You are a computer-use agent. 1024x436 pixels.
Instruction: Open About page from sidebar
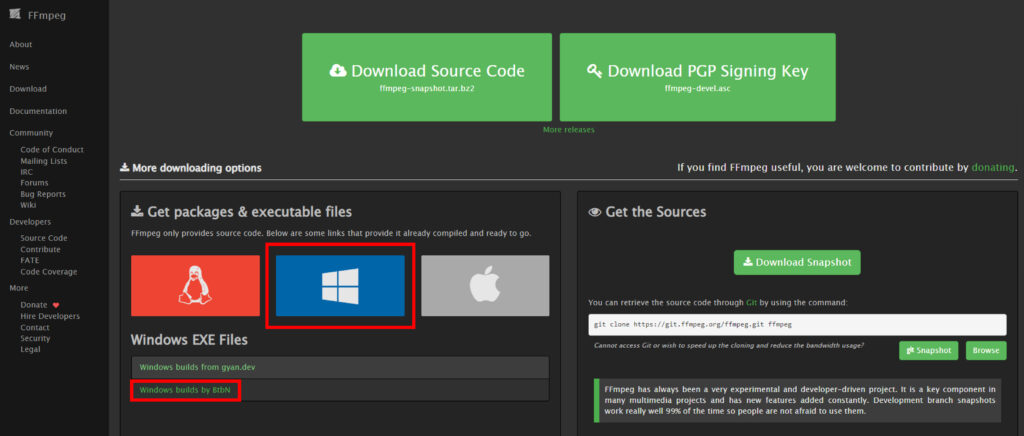pyautogui.click(x=21, y=44)
